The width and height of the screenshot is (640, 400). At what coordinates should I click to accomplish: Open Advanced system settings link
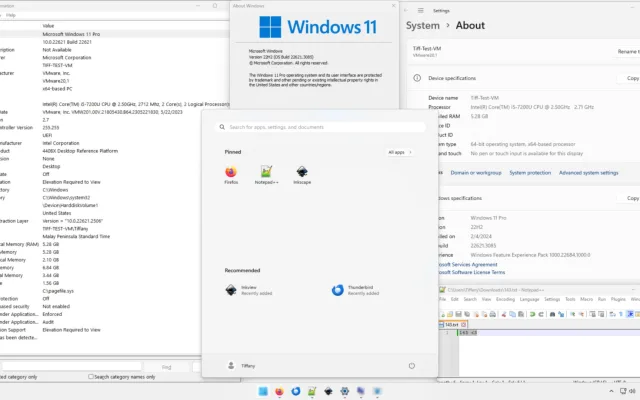click(589, 173)
